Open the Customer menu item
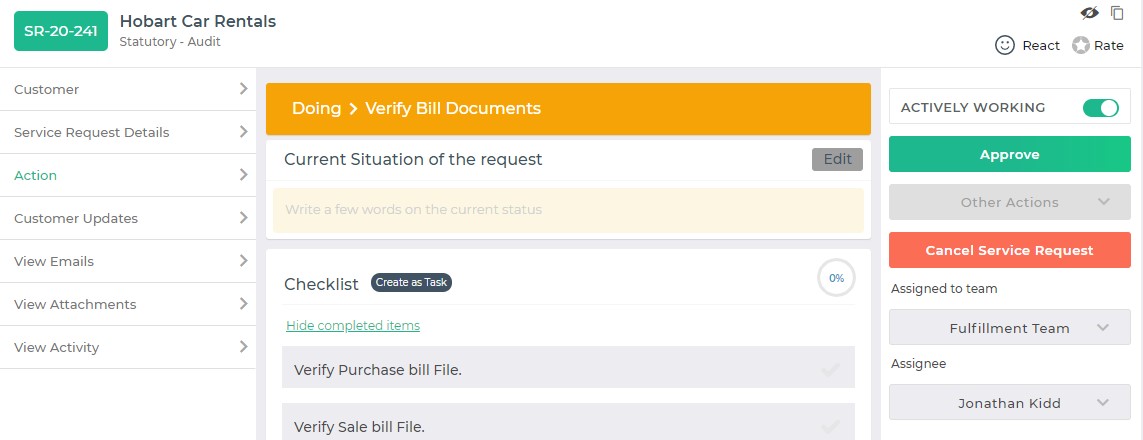 (x=128, y=90)
